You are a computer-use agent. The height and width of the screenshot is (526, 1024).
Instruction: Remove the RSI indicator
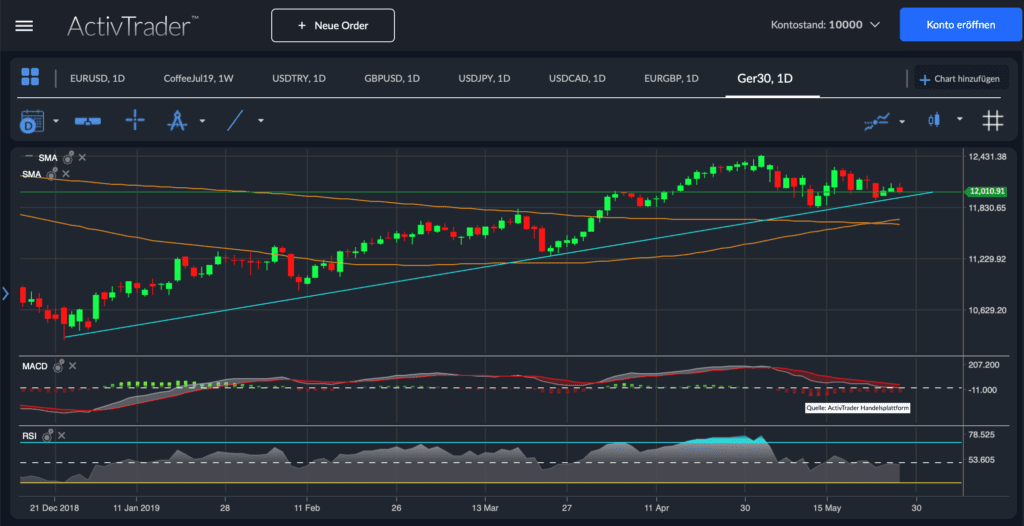coord(61,435)
